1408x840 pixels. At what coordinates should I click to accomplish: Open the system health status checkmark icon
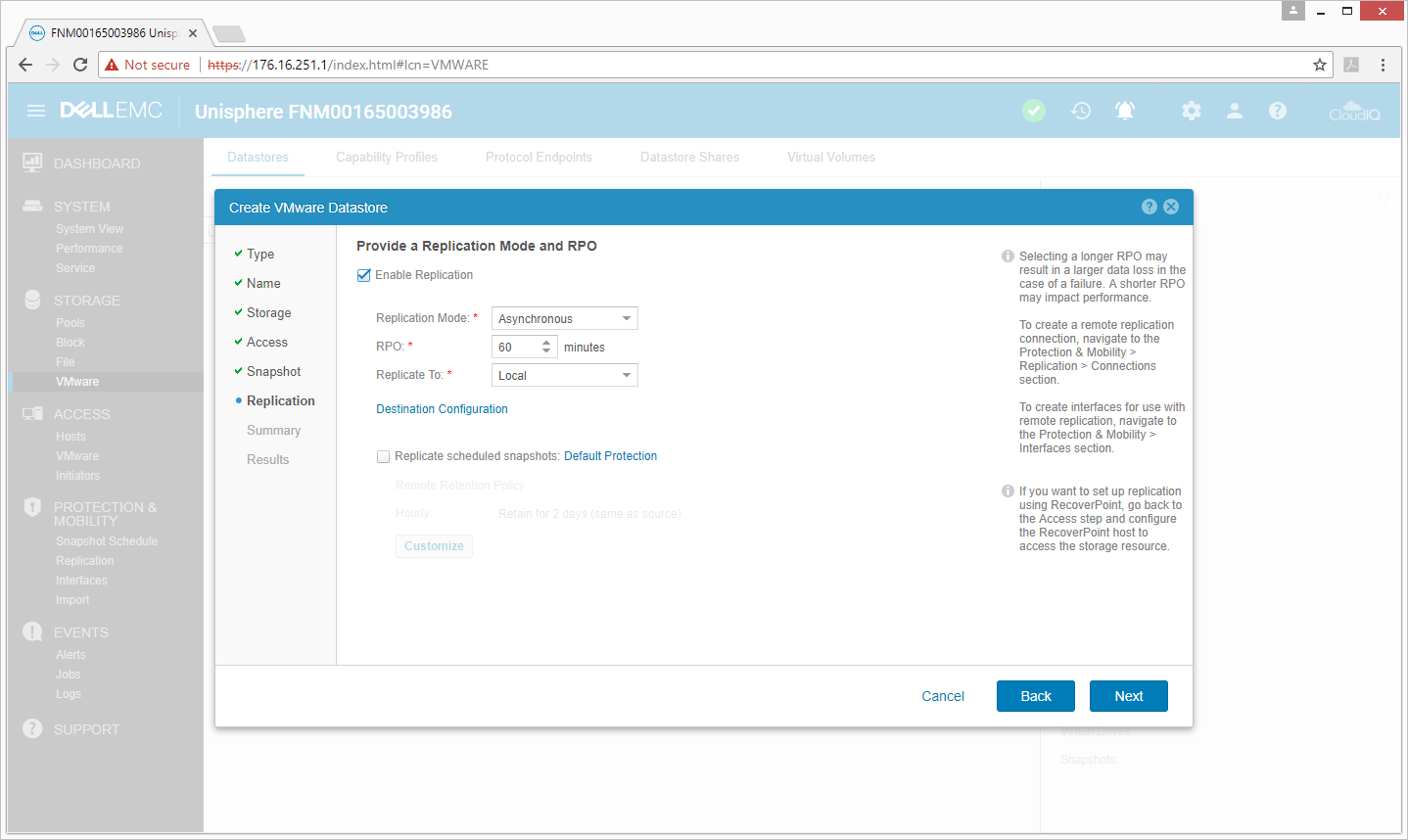point(1034,111)
